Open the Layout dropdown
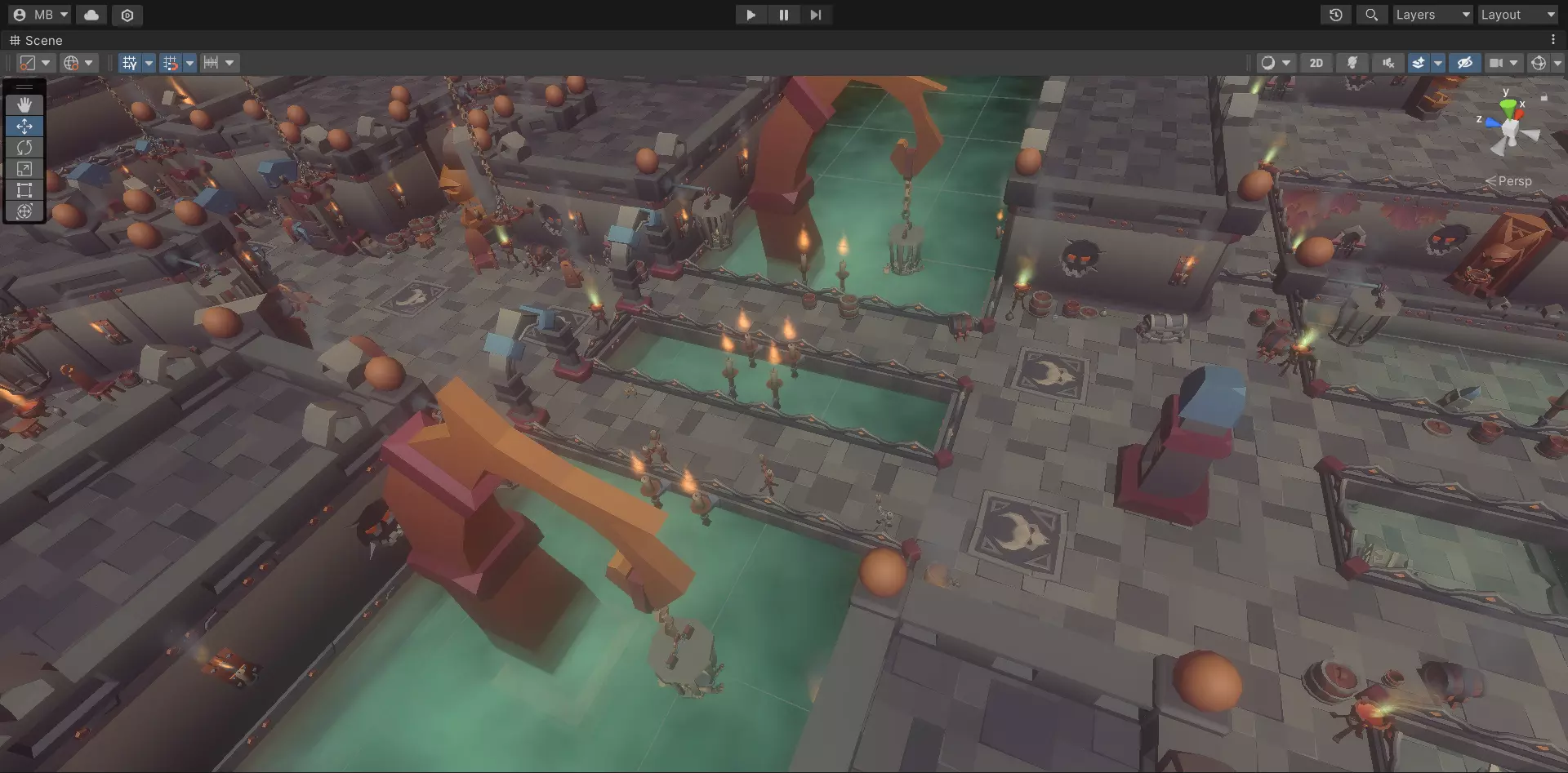1568x773 pixels. pyautogui.click(x=1518, y=15)
